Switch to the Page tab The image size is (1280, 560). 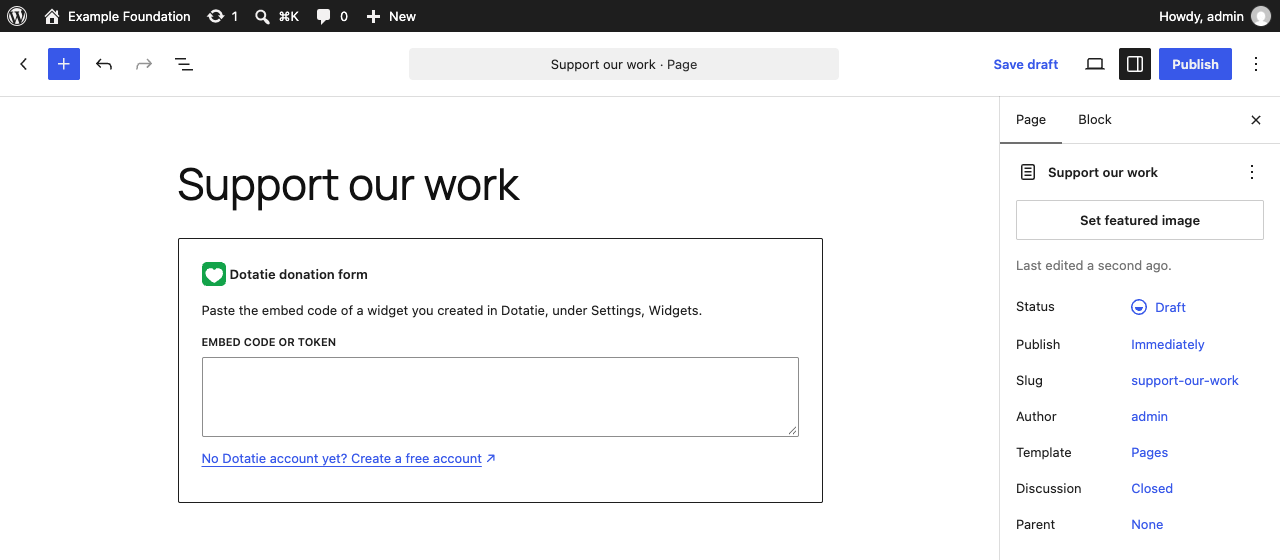click(x=1031, y=120)
